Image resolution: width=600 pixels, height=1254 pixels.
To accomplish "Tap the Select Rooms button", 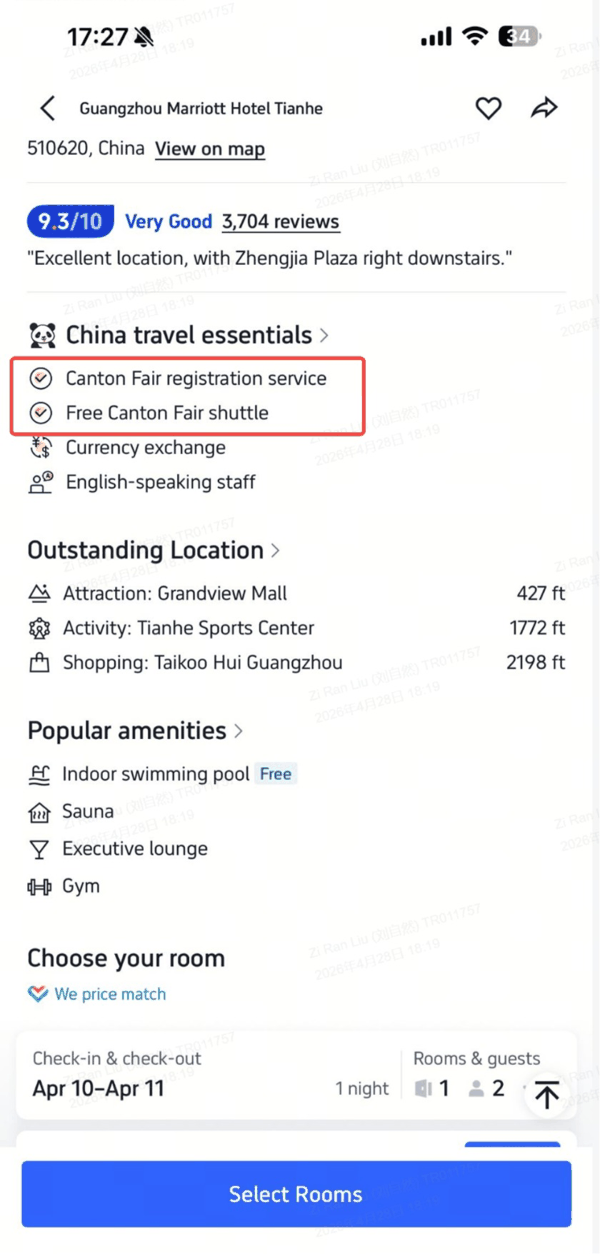I will click(296, 1194).
